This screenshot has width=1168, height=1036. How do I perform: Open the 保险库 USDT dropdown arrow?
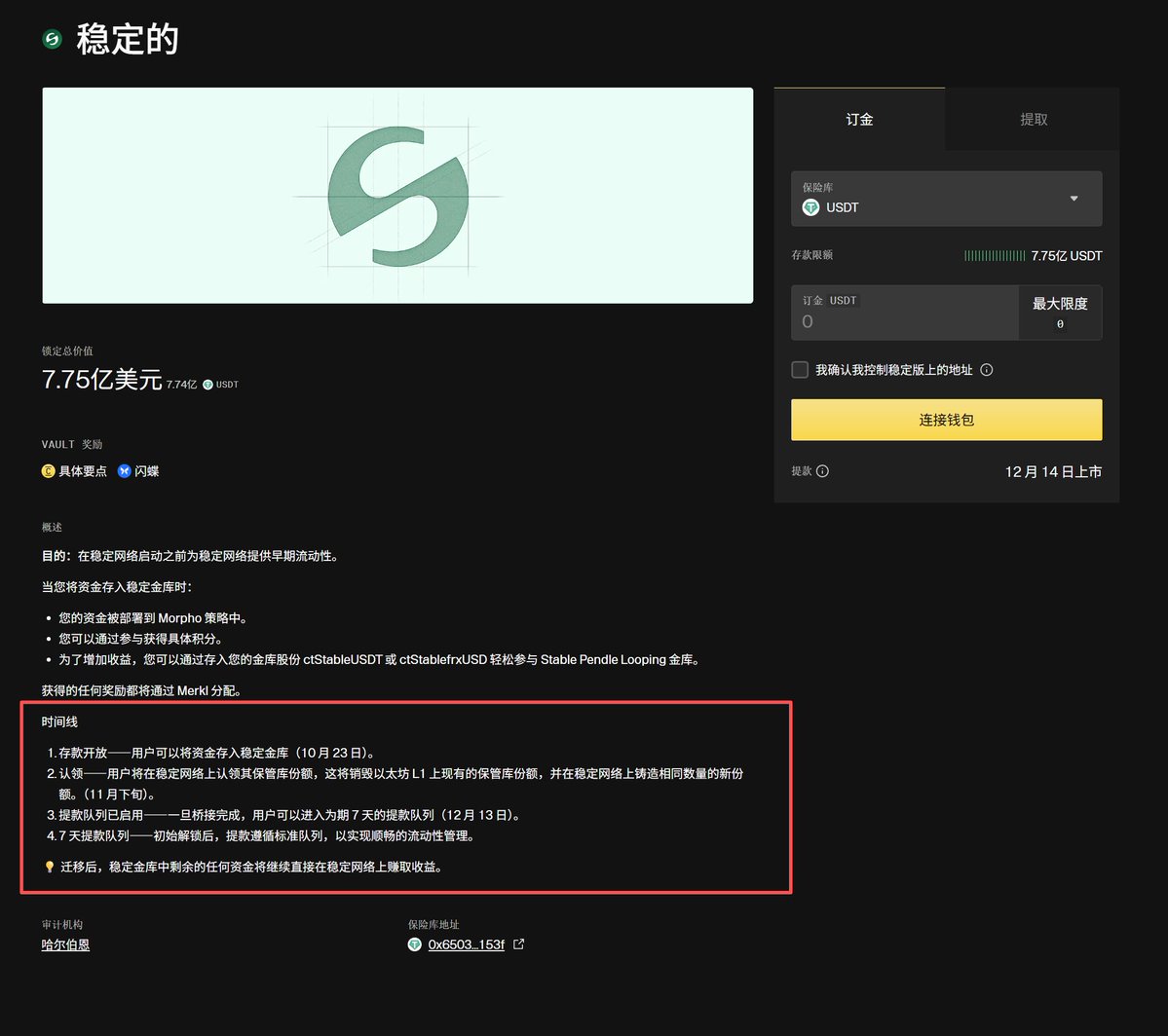point(1074,198)
